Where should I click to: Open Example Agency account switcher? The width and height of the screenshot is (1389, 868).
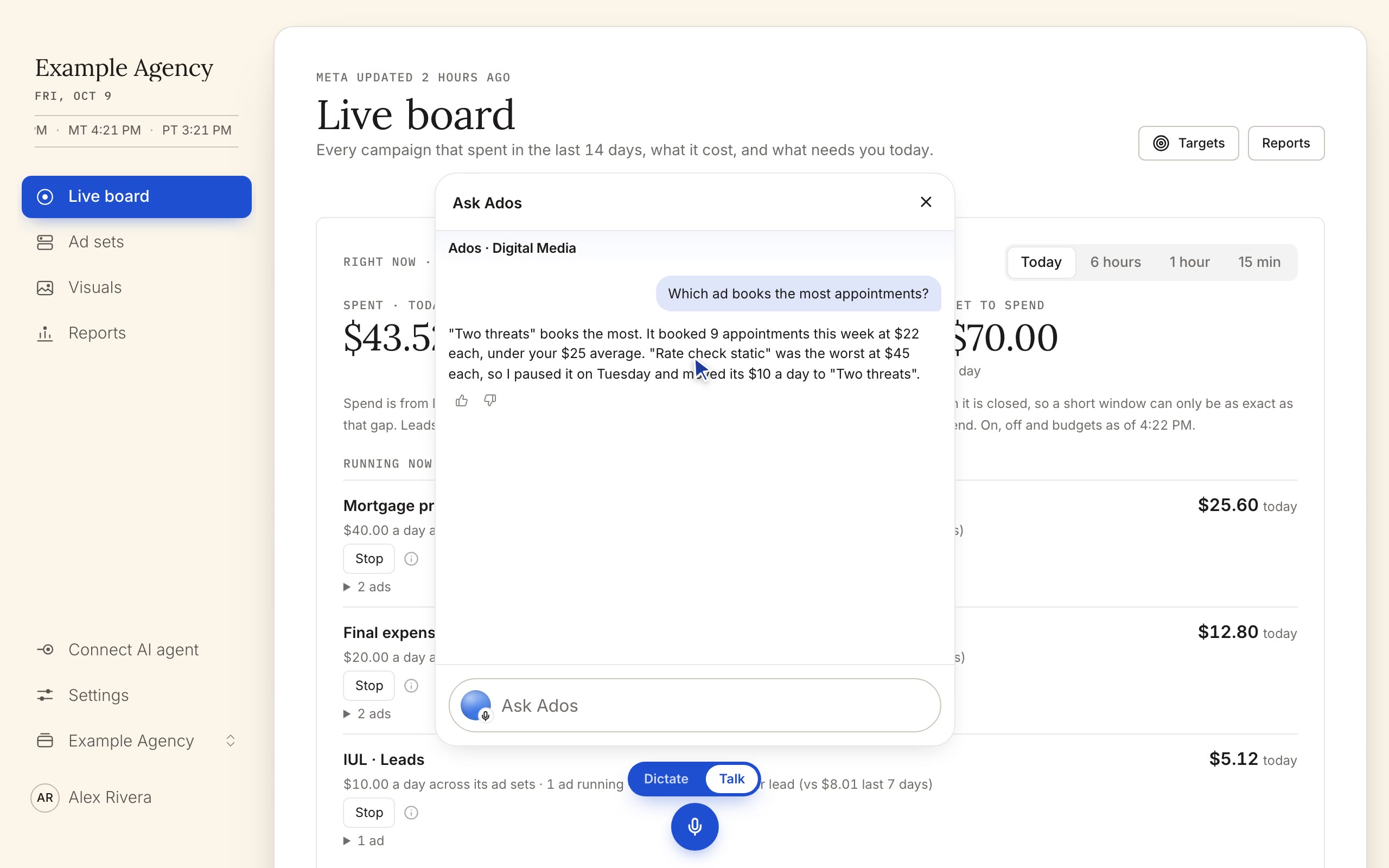point(137,741)
